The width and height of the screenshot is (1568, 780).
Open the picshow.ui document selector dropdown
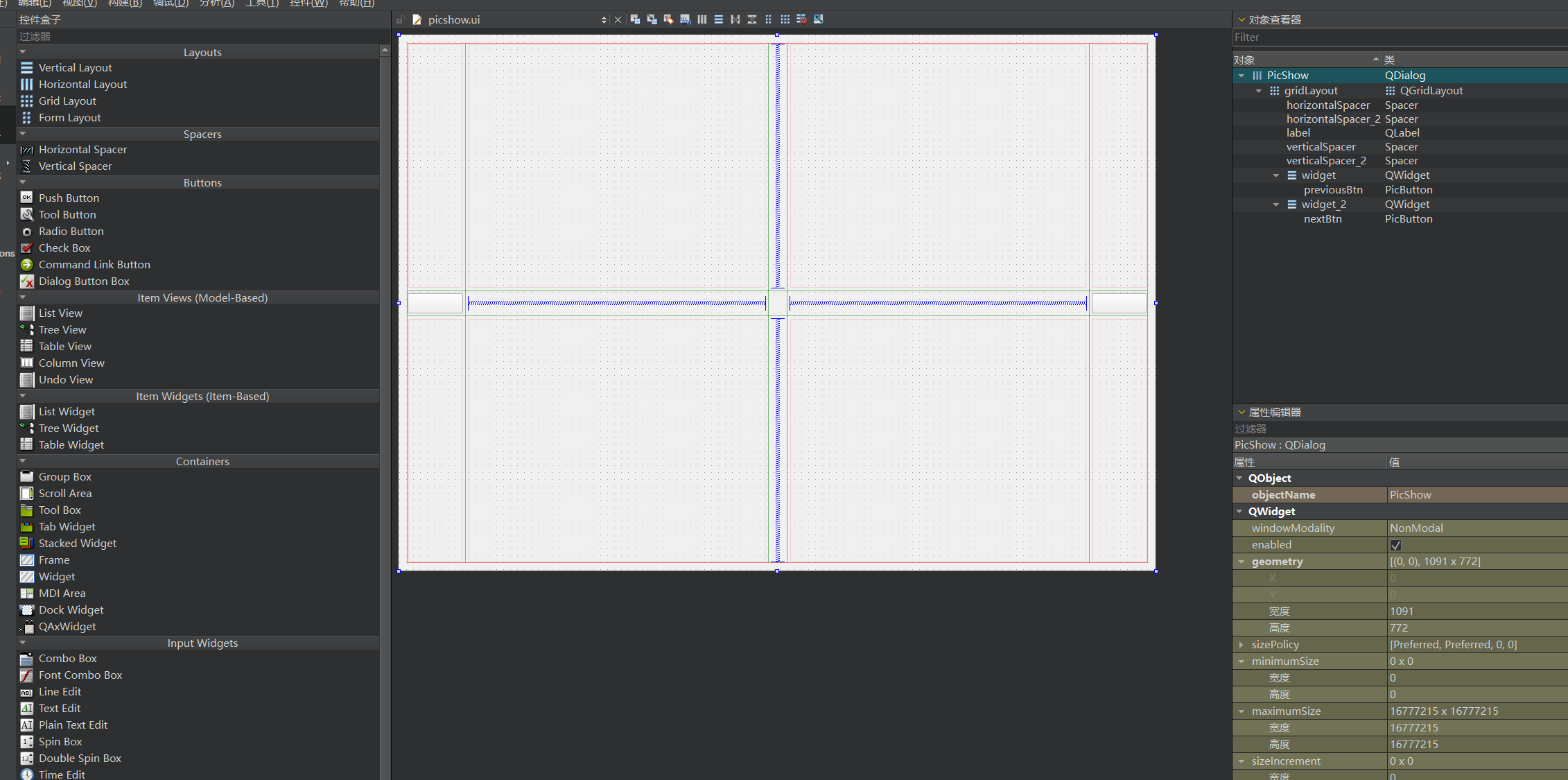604,20
